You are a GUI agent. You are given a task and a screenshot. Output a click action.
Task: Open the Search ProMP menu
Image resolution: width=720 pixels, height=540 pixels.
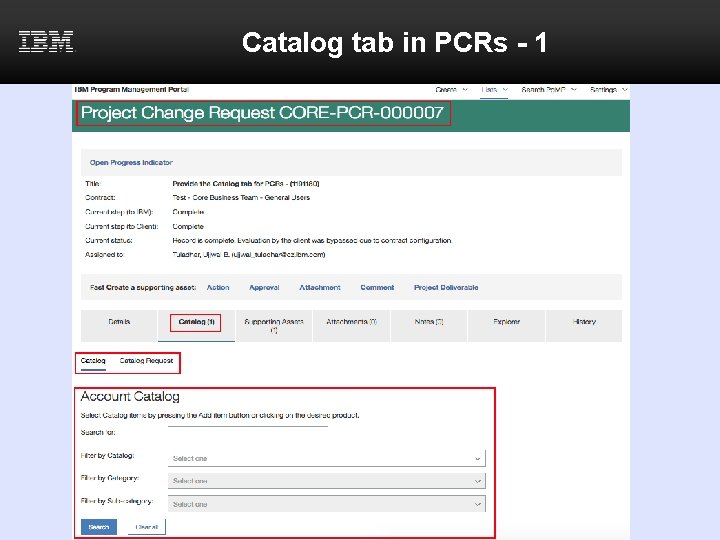pos(549,90)
